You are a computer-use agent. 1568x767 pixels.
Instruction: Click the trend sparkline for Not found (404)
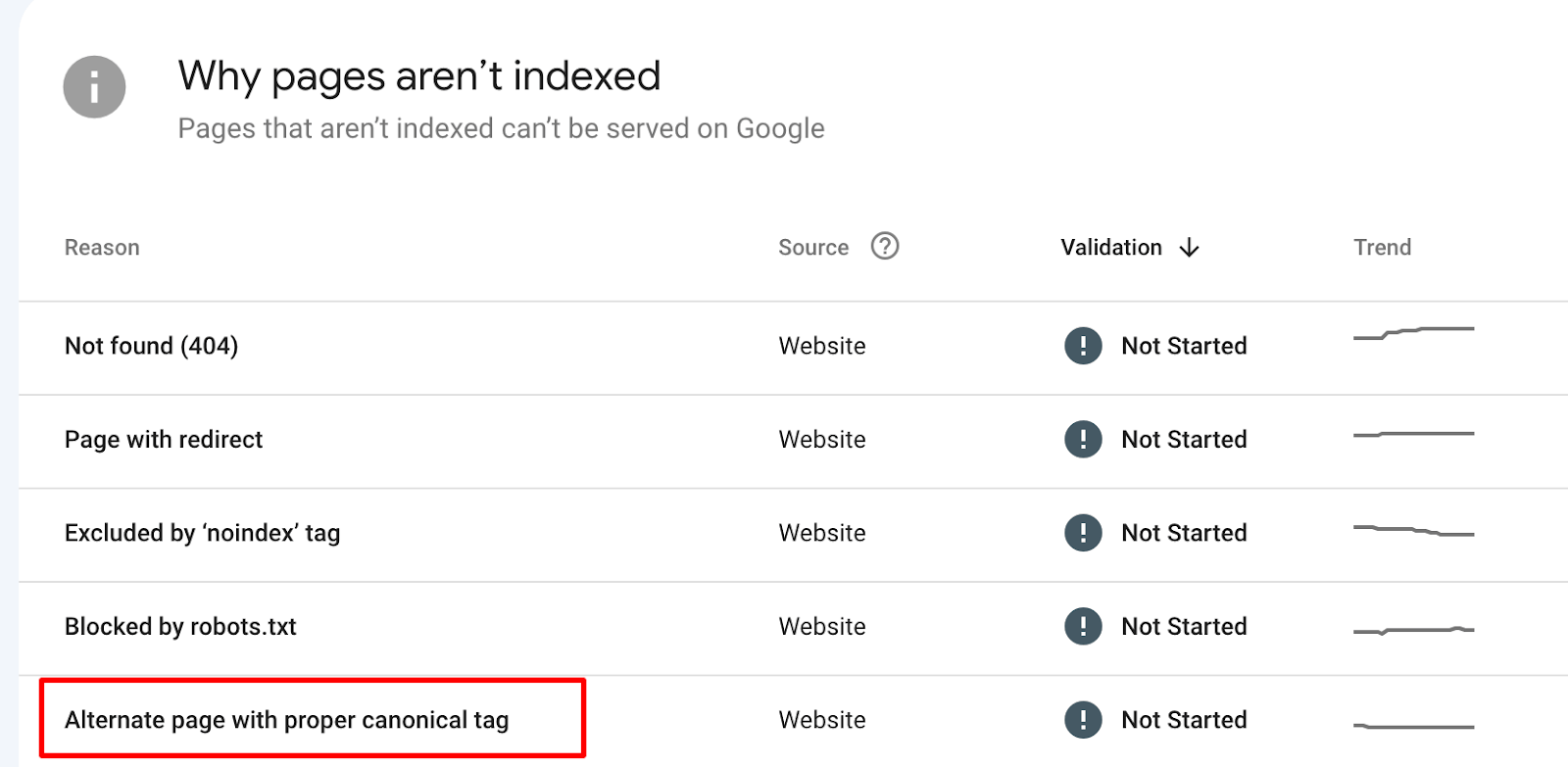point(1413,333)
